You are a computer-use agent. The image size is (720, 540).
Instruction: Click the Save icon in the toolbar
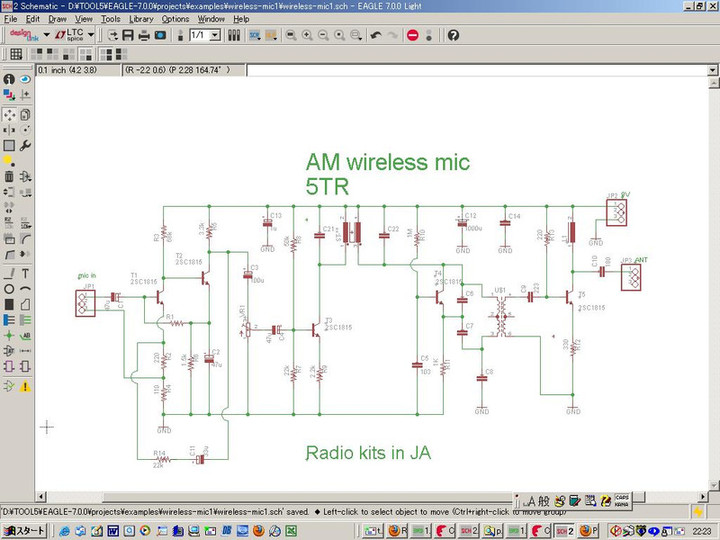[128, 35]
